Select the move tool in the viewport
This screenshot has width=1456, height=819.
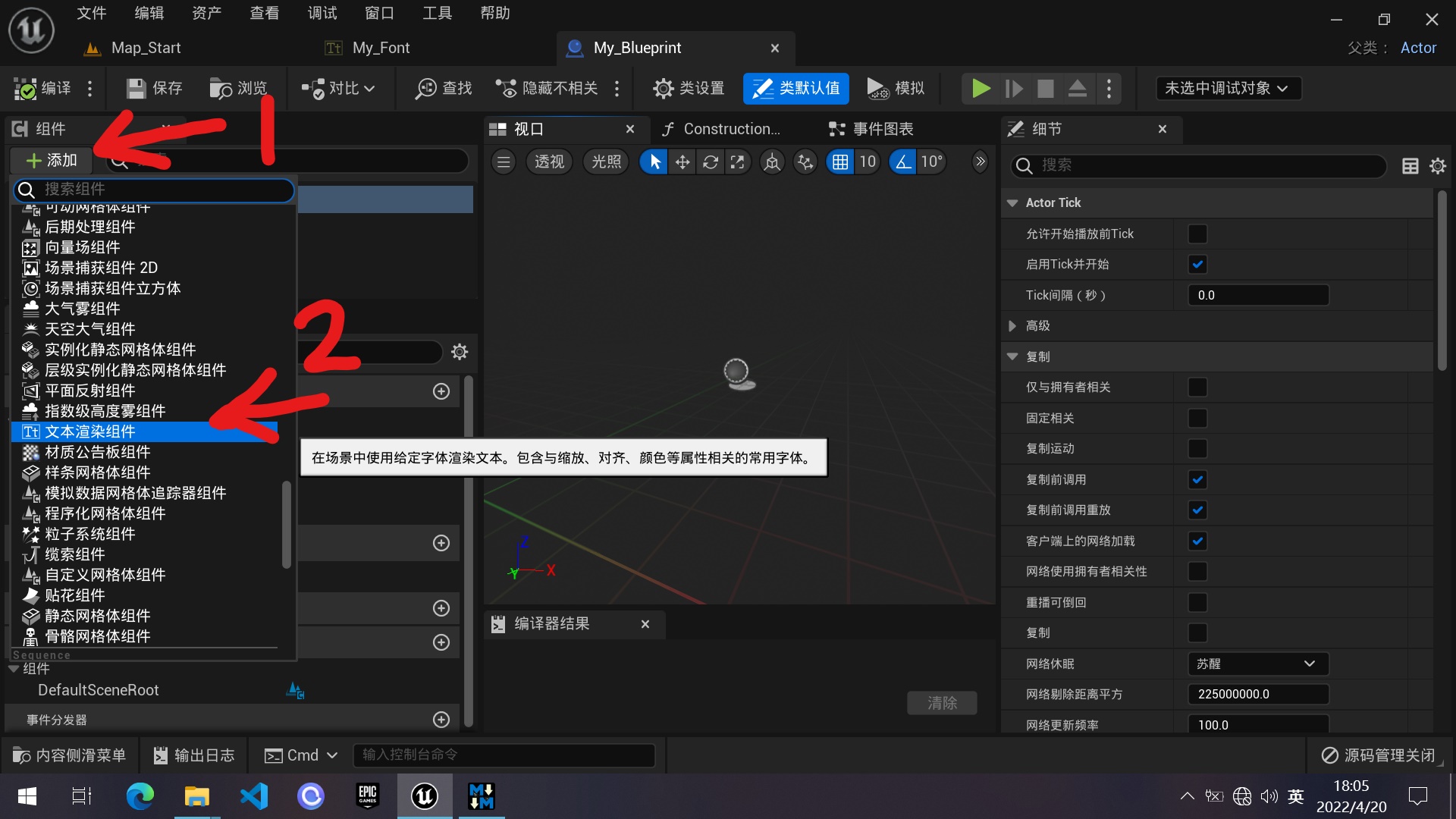(x=682, y=162)
